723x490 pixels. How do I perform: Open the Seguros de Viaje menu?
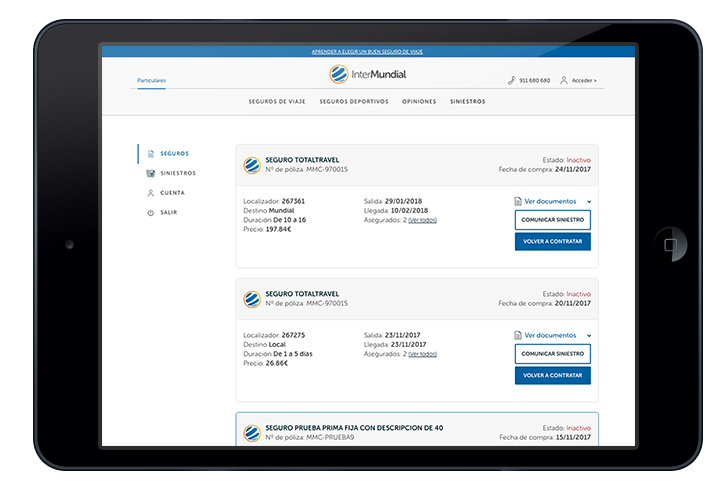click(x=277, y=101)
